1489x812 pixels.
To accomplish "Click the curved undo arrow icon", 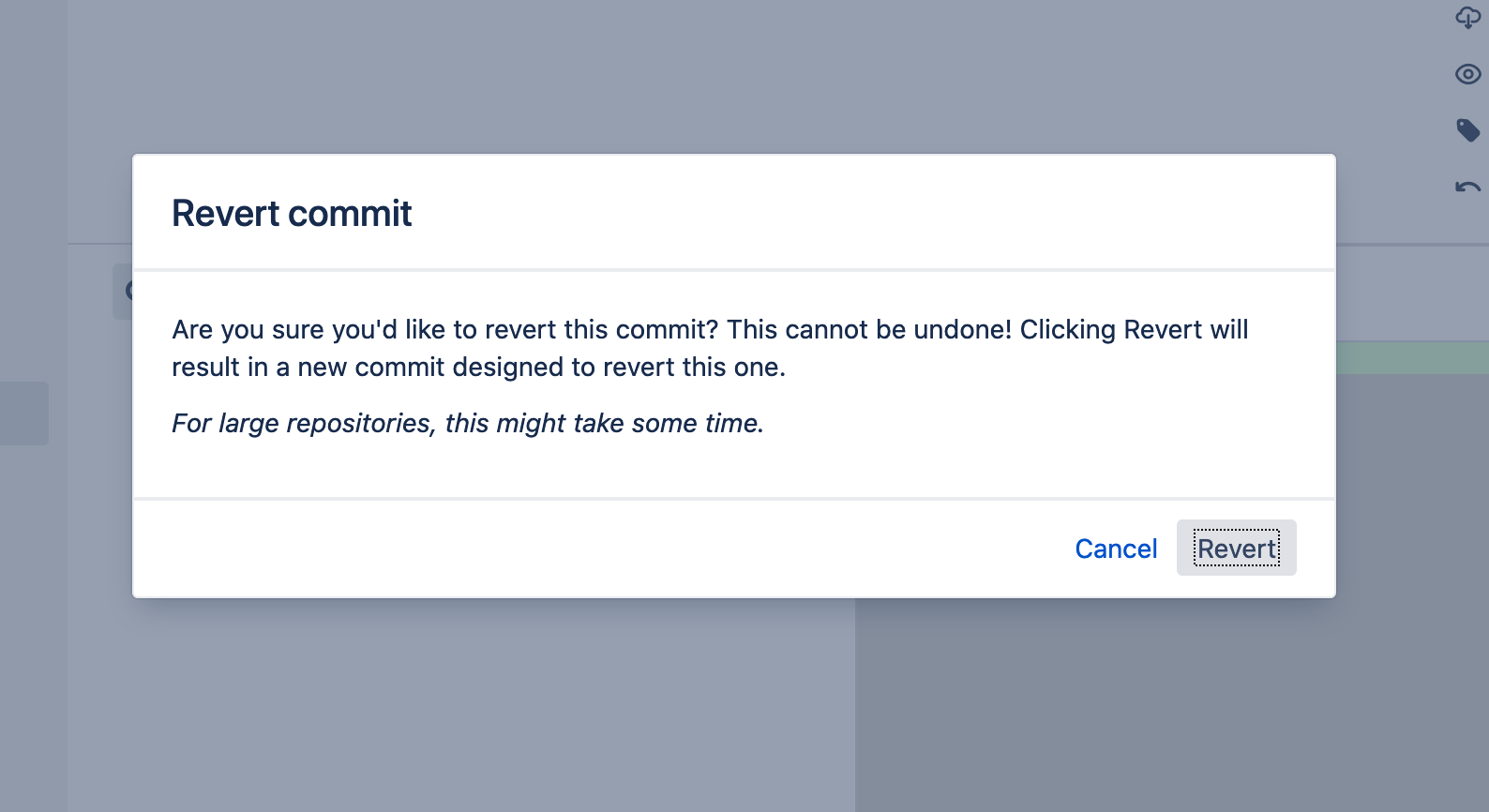I will (1467, 188).
